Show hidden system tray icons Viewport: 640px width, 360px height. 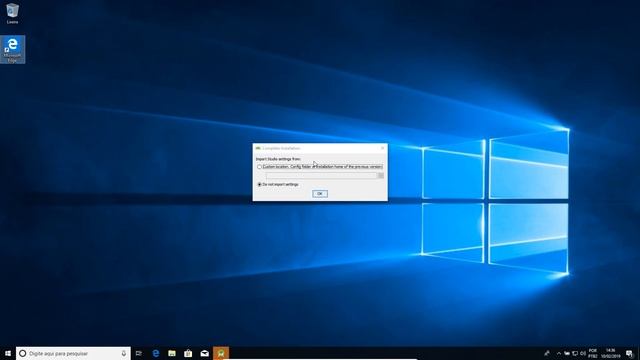pos(559,353)
